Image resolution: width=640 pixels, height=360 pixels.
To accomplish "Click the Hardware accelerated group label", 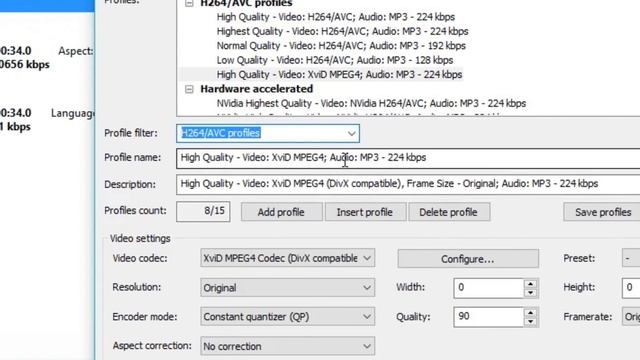I will (257, 89).
